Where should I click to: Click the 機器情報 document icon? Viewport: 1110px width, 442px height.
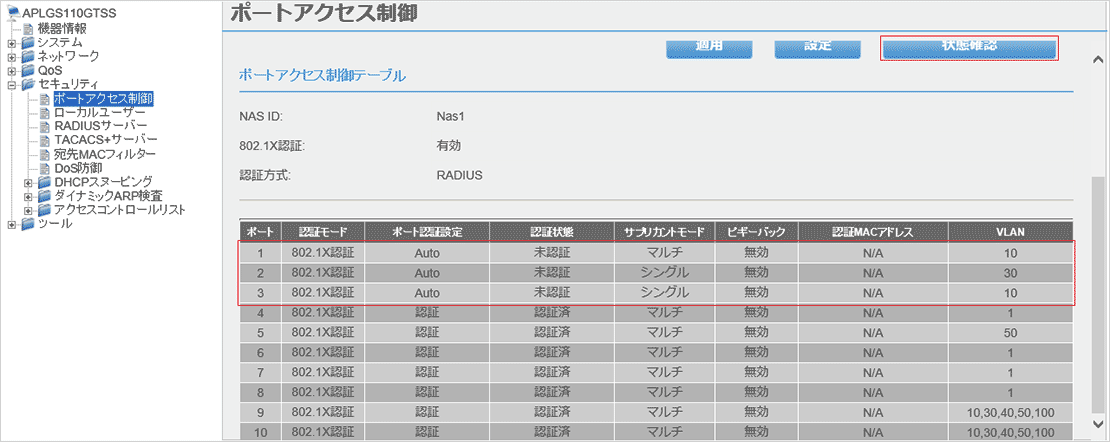coord(28,28)
